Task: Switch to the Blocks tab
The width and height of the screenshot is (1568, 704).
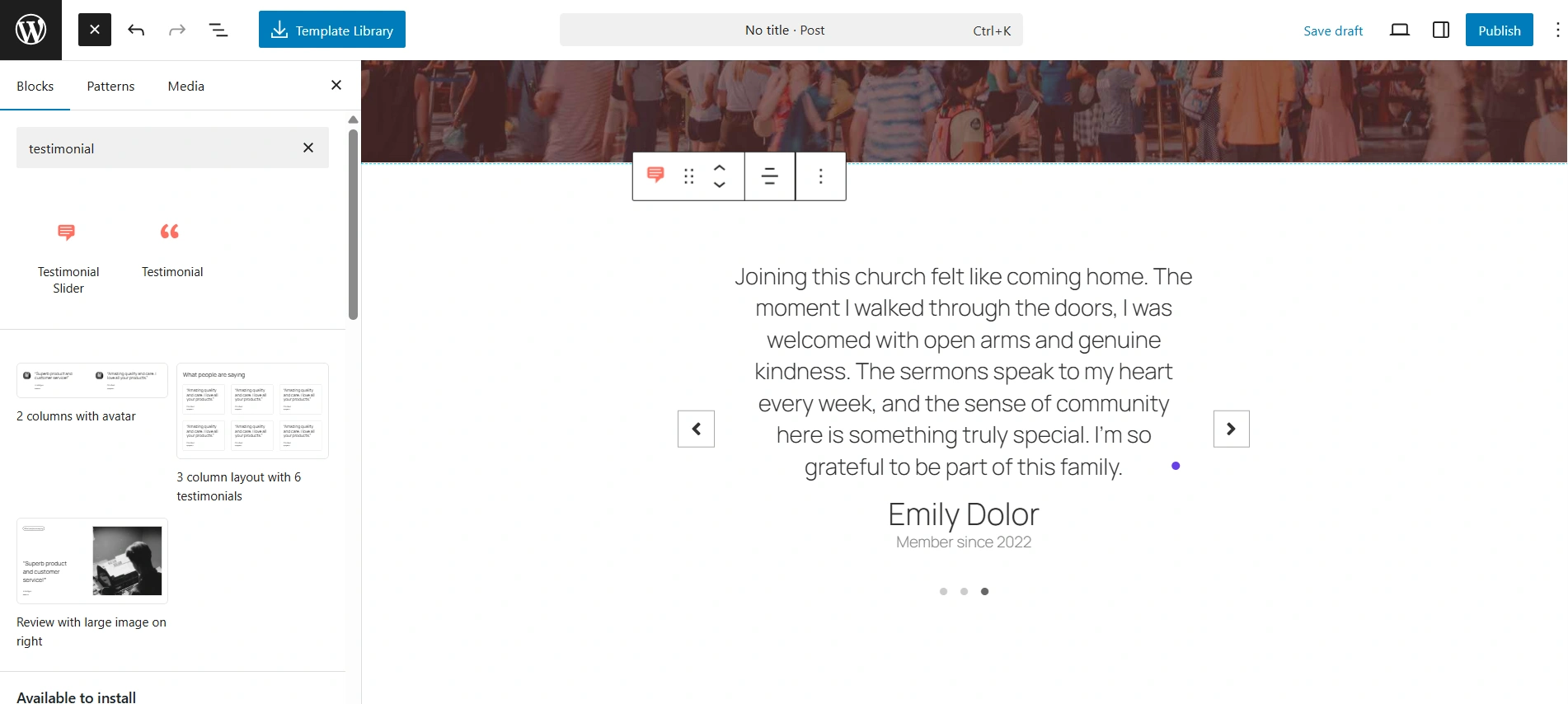Action: 35,86
